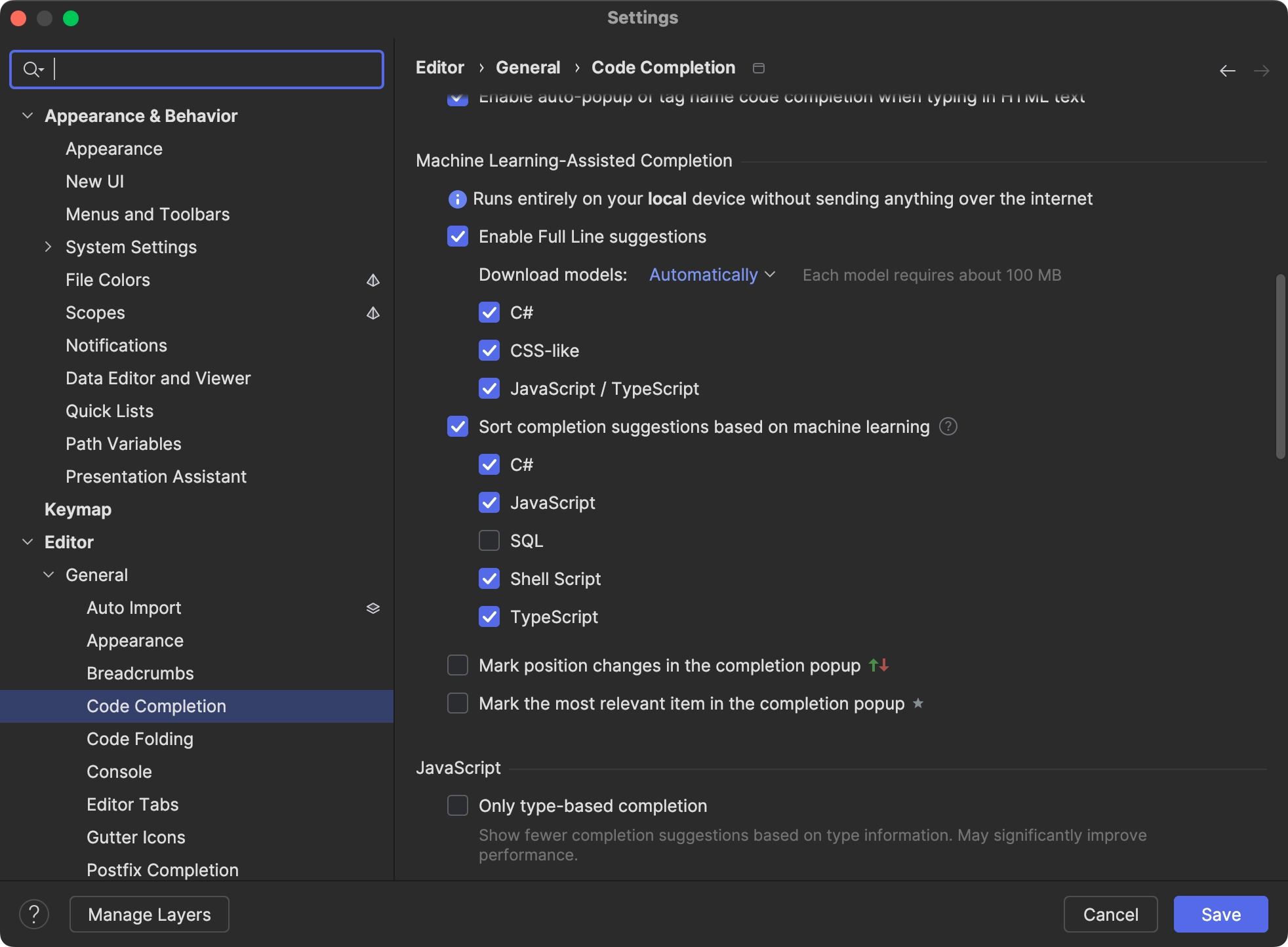This screenshot has width=1288, height=947.
Task: Click the Auto Import layer icon
Action: point(371,608)
